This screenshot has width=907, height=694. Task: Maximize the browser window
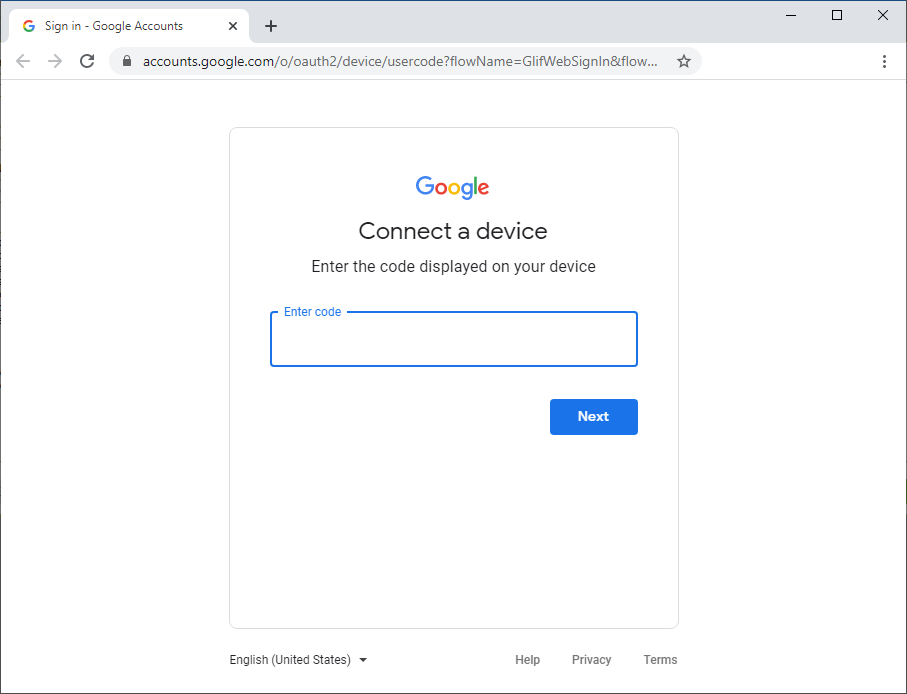(x=836, y=15)
